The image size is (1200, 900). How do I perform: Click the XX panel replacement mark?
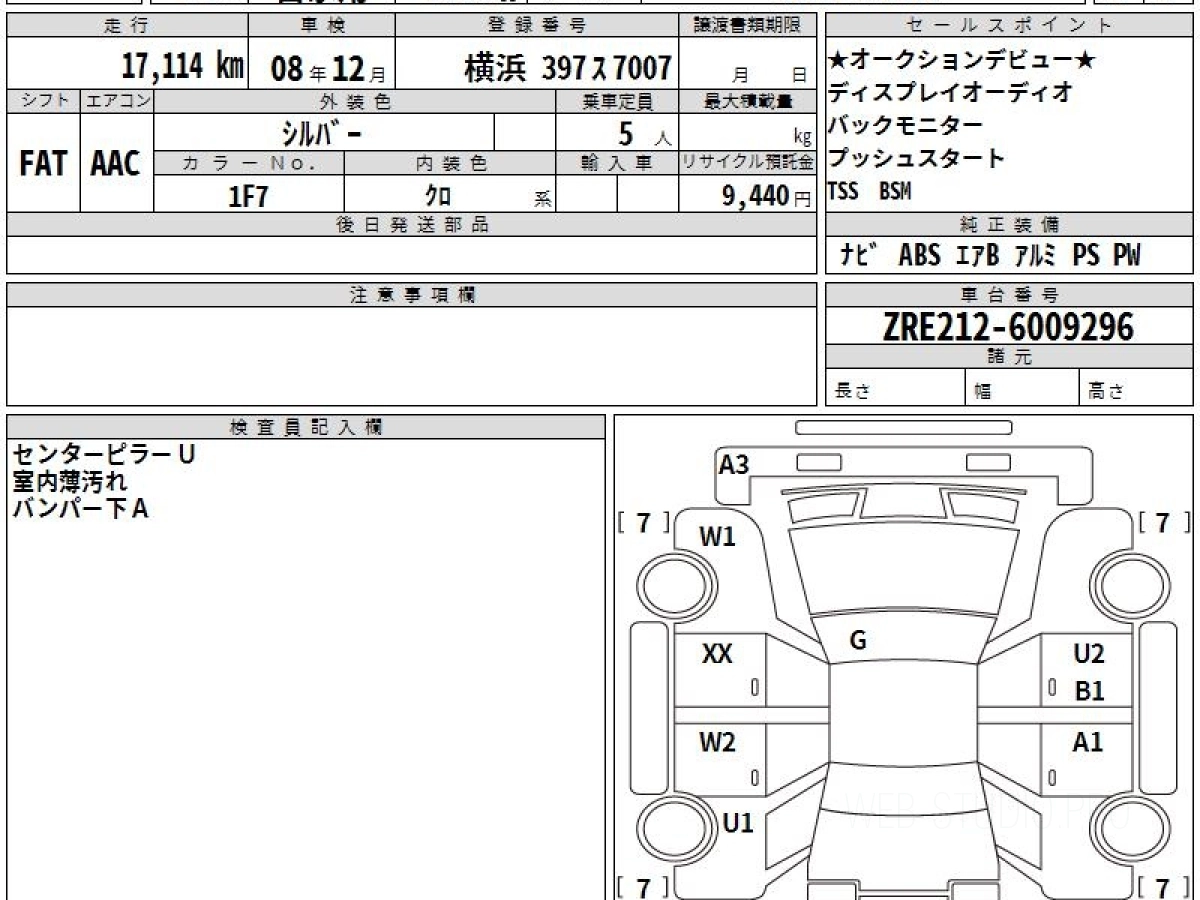[x=717, y=655]
